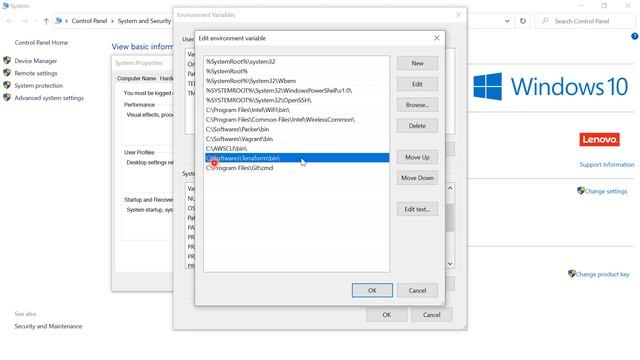Open Edit text... button

tap(417, 209)
